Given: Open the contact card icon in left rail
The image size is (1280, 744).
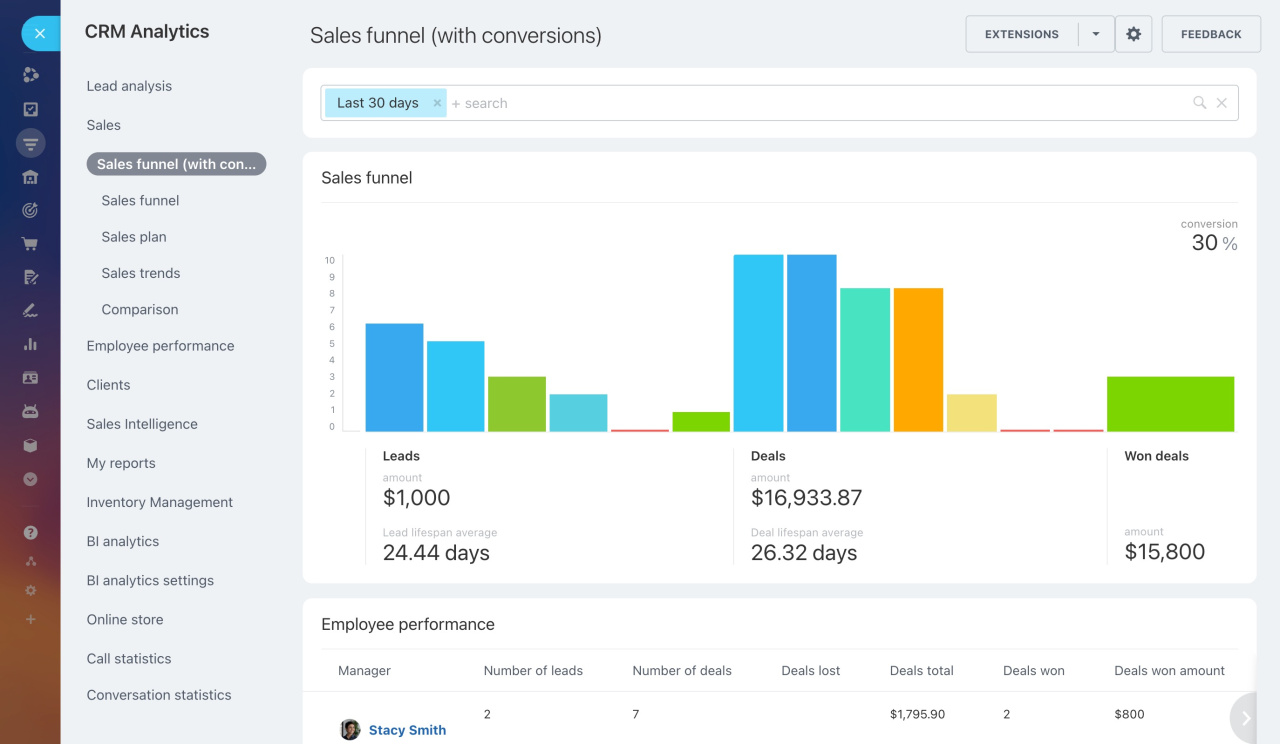Looking at the screenshot, I should coord(30,378).
